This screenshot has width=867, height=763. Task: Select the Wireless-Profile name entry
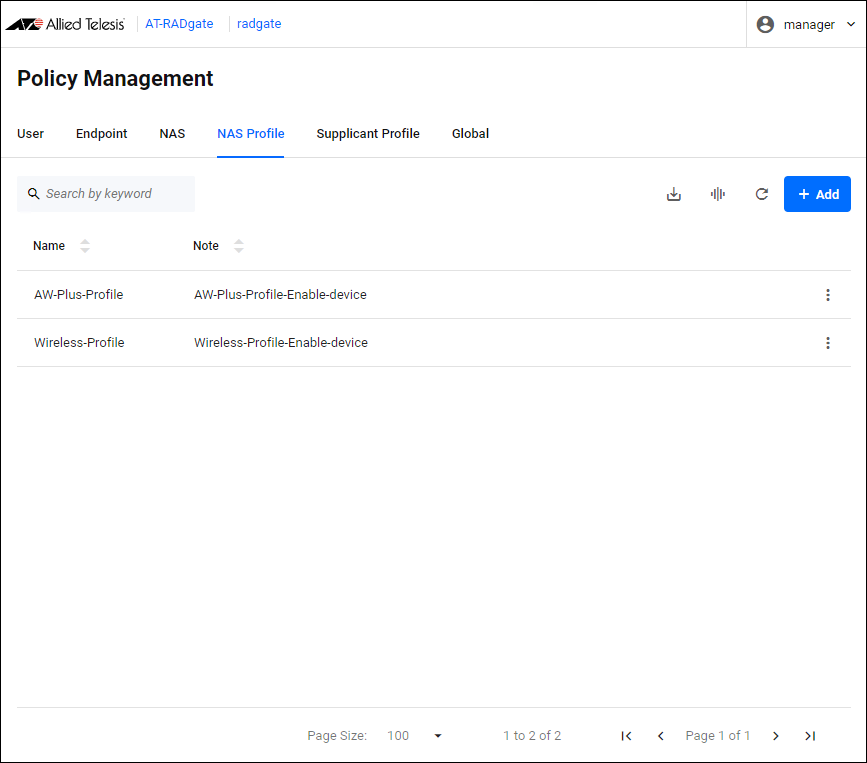coord(79,343)
